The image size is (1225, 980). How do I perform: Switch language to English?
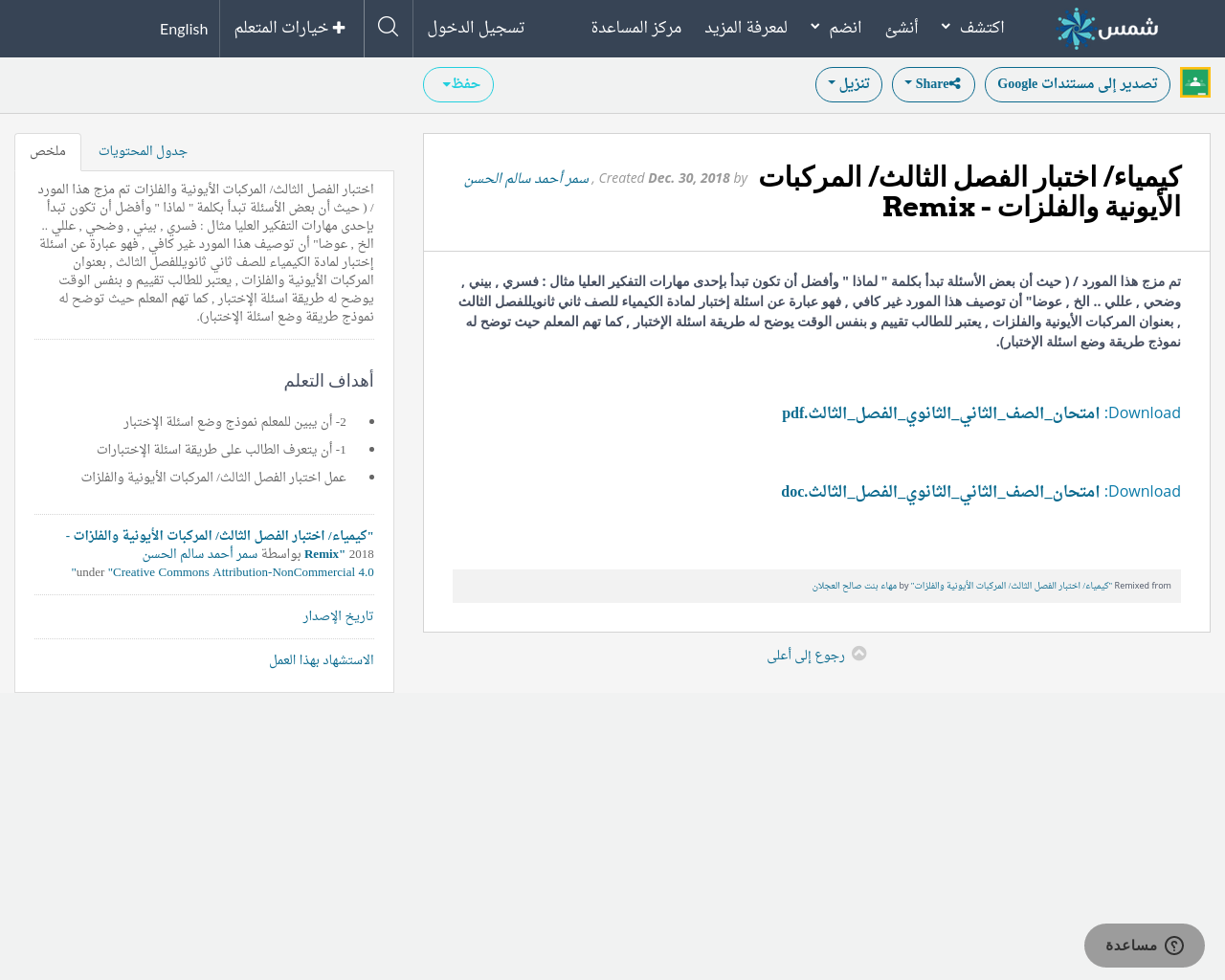tap(184, 29)
